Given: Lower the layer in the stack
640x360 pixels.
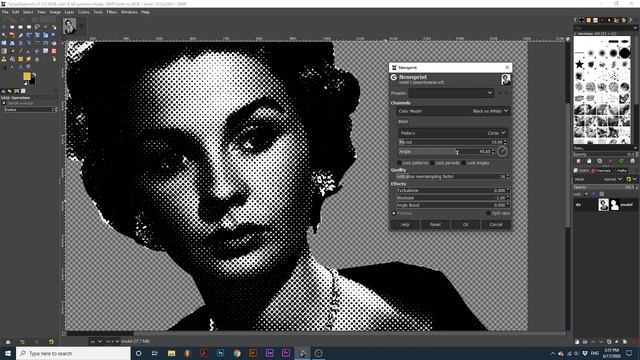Looking at the screenshot, I should point(601,342).
